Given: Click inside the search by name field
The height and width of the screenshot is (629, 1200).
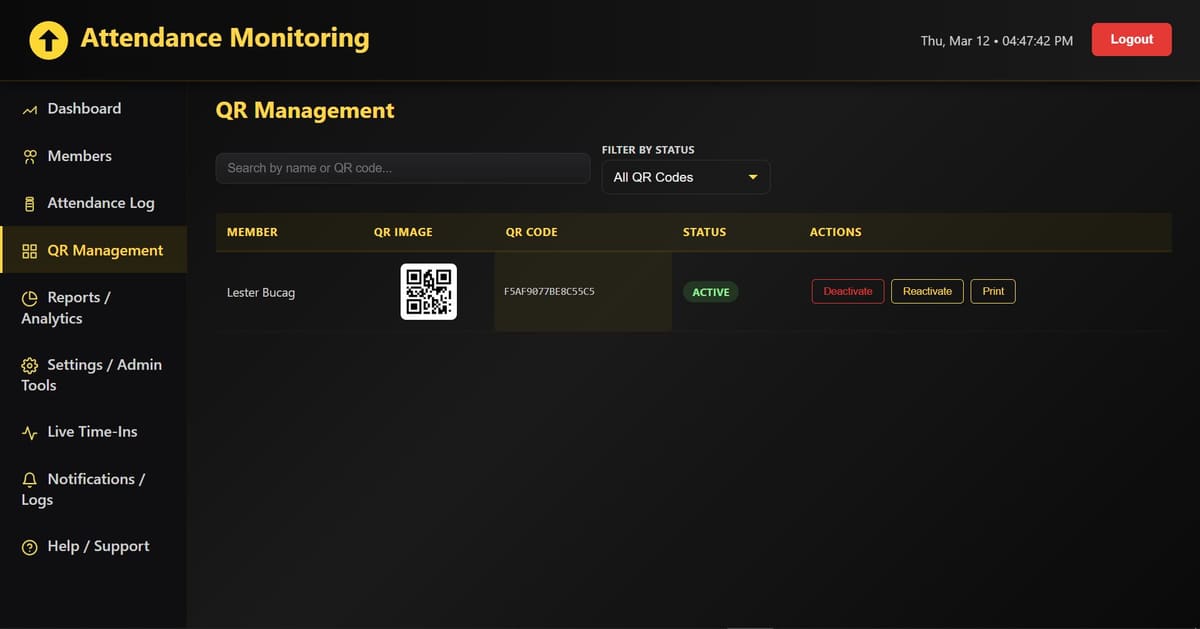Looking at the screenshot, I should 402,167.
